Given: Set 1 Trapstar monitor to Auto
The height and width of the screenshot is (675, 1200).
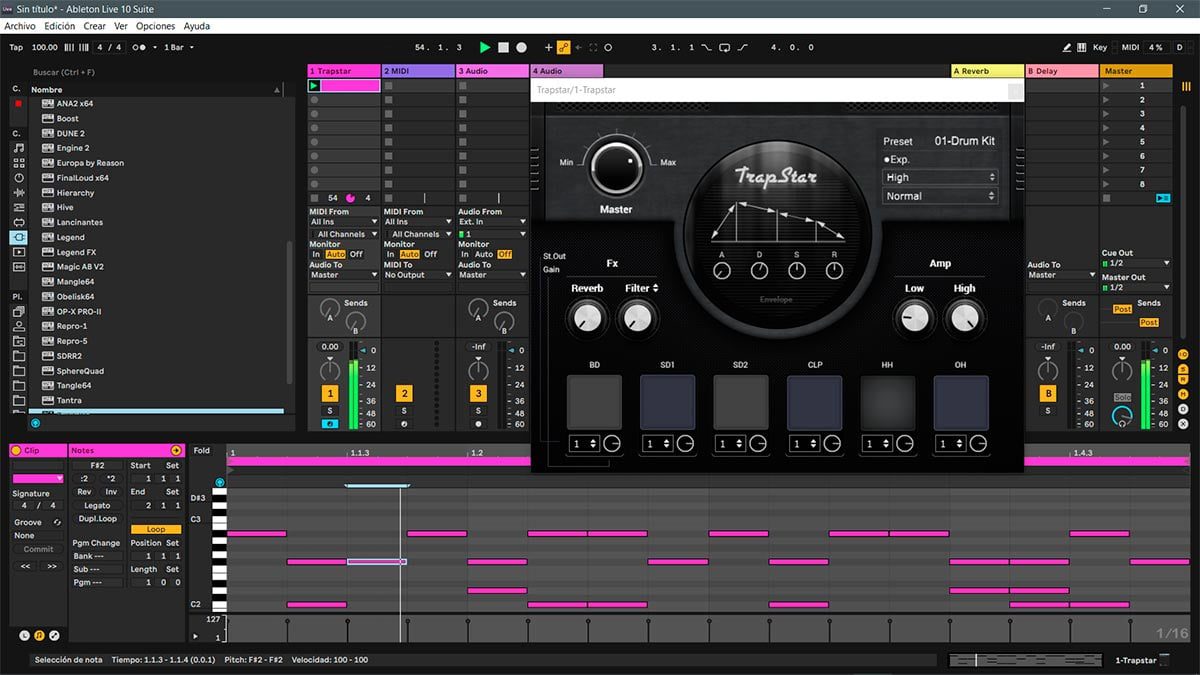Looking at the screenshot, I should click(335, 254).
